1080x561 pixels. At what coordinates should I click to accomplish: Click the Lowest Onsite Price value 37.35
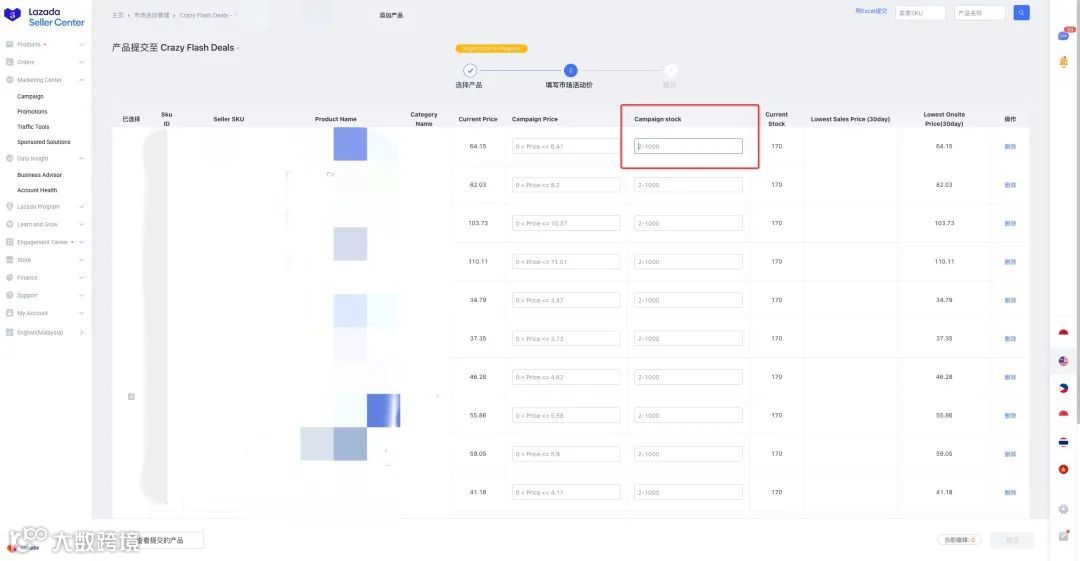944,338
